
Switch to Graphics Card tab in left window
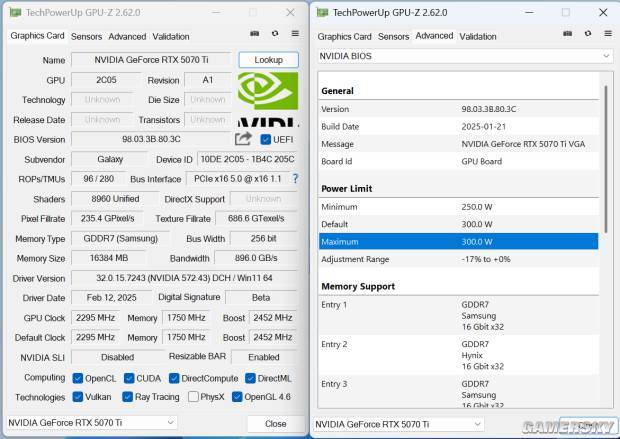[x=37, y=36]
